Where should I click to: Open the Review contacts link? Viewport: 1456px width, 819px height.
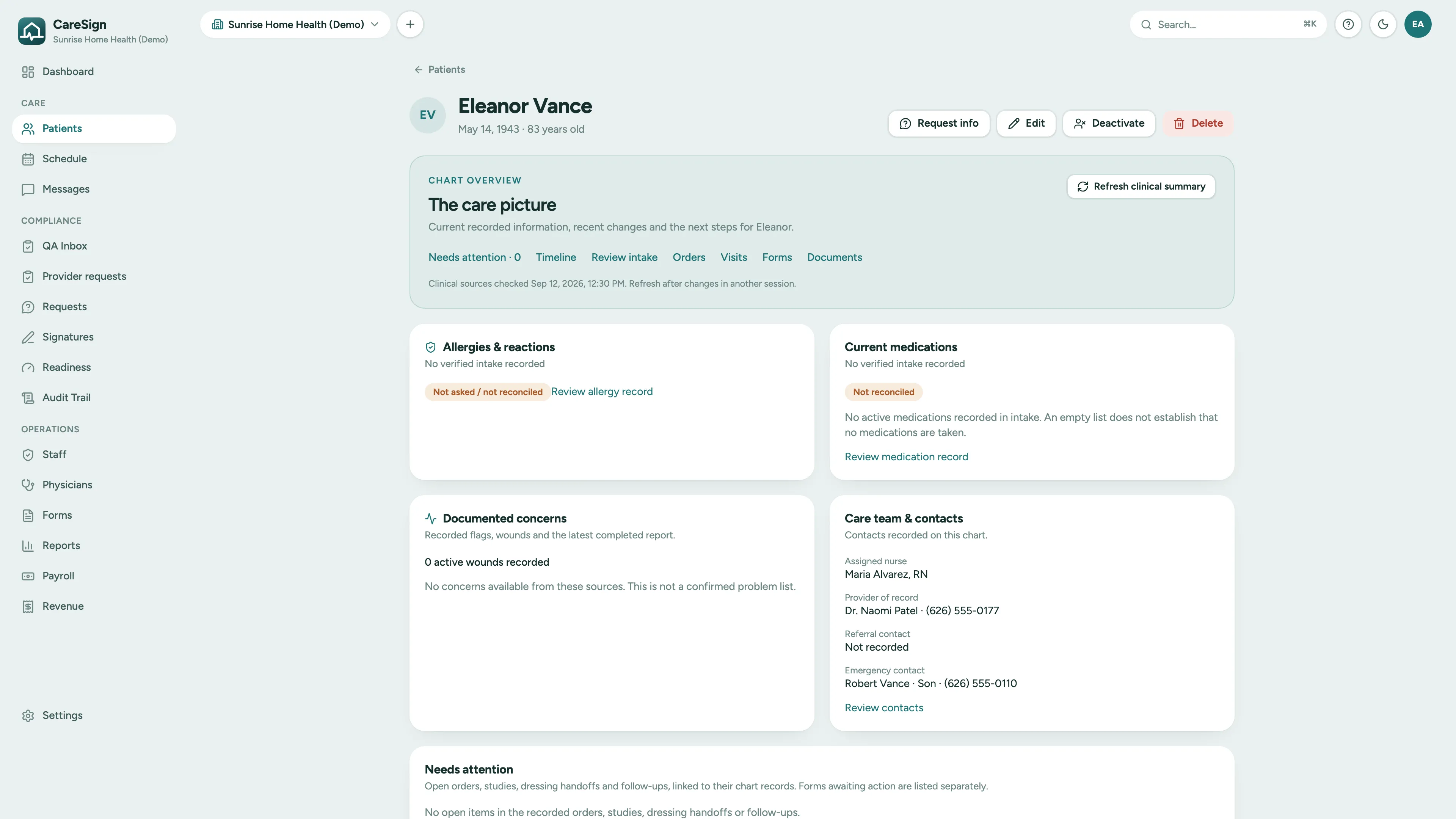(883, 708)
